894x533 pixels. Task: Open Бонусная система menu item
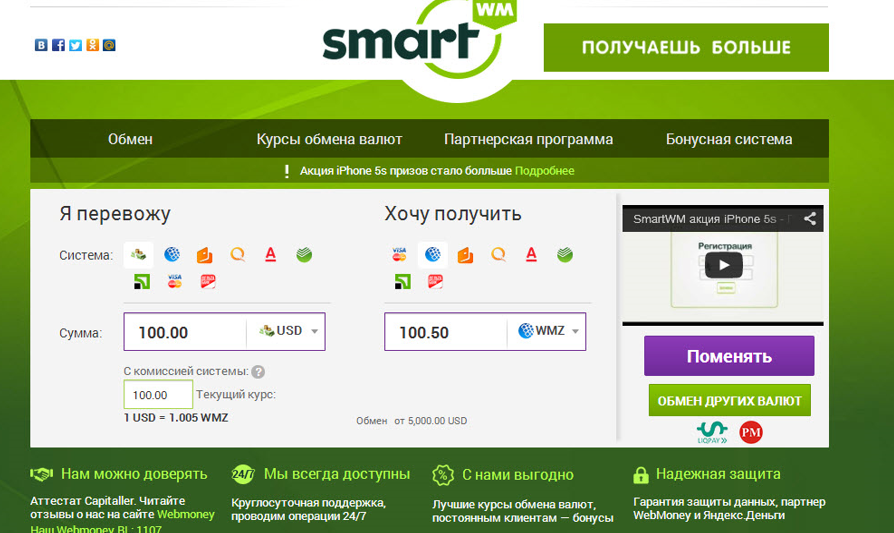coord(729,139)
